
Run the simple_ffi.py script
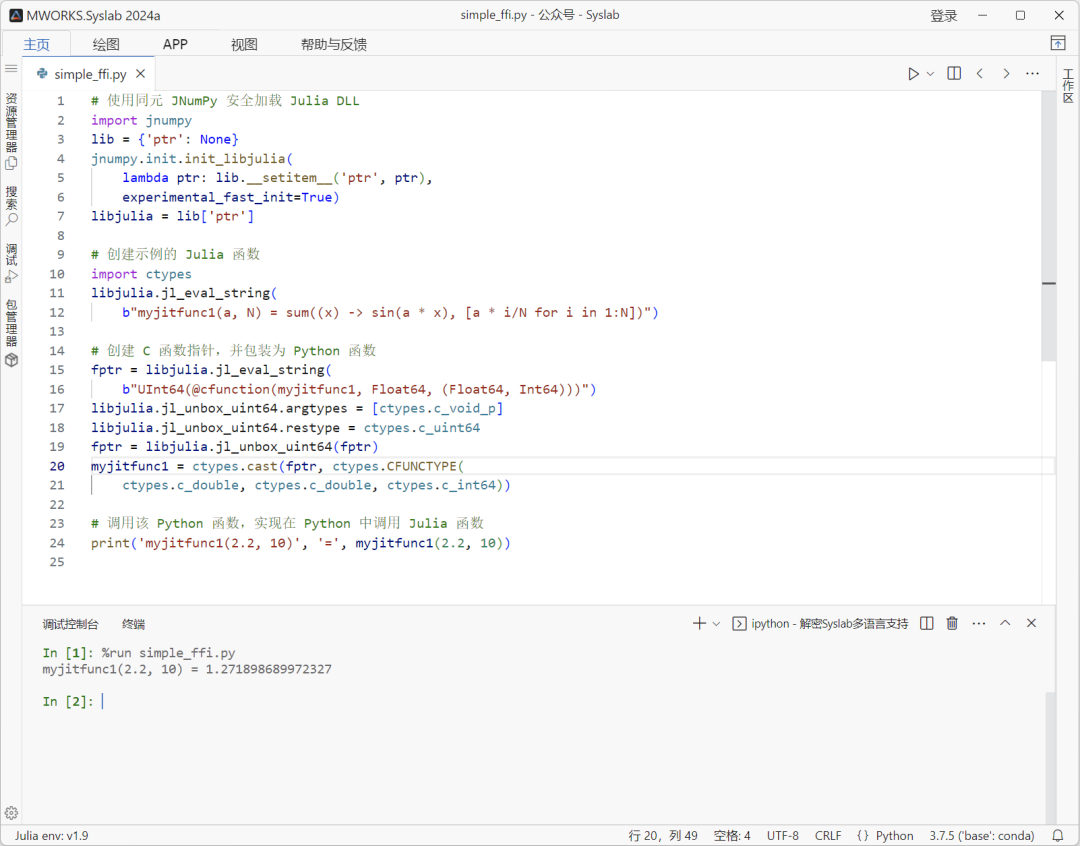pyautogui.click(x=911, y=73)
